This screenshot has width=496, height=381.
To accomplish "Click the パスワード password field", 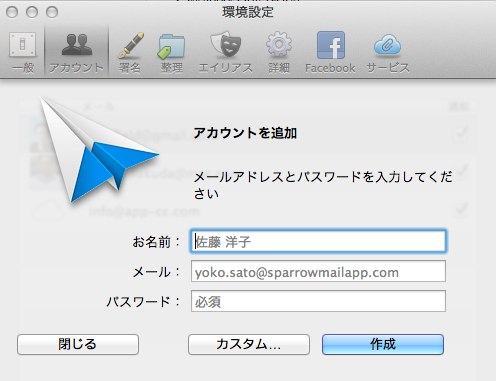I will tap(318, 301).
